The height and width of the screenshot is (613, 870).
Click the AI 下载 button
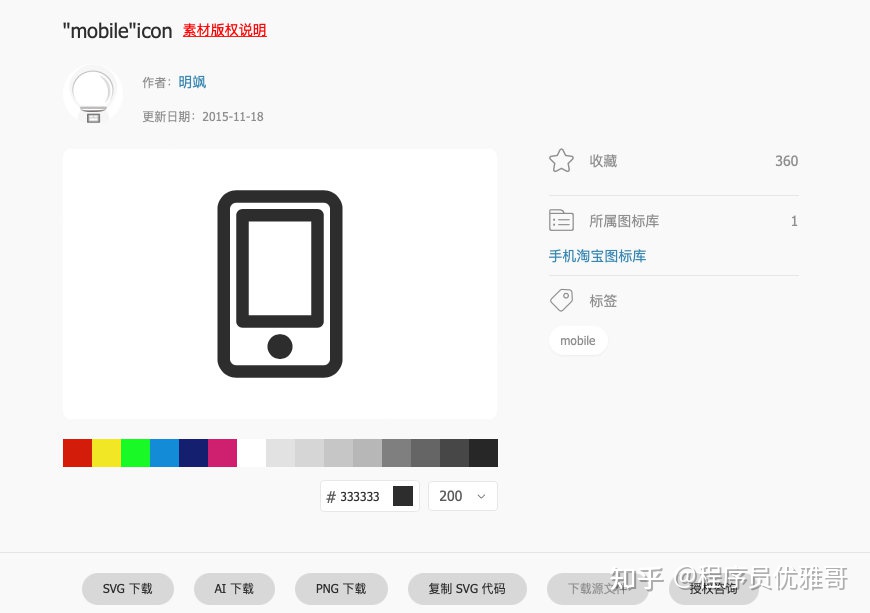click(x=234, y=589)
